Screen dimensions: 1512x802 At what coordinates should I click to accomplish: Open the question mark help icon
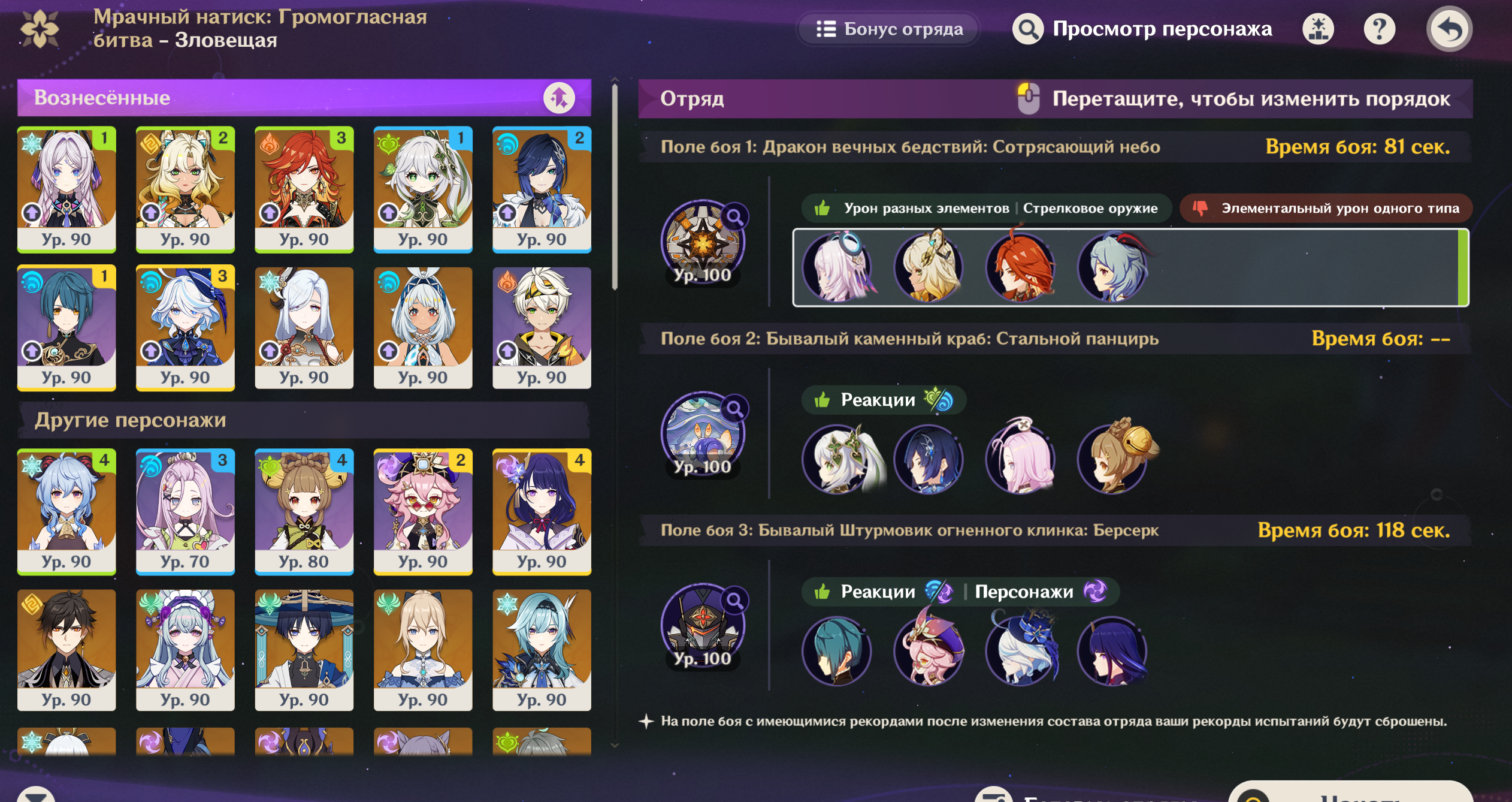[x=1379, y=29]
